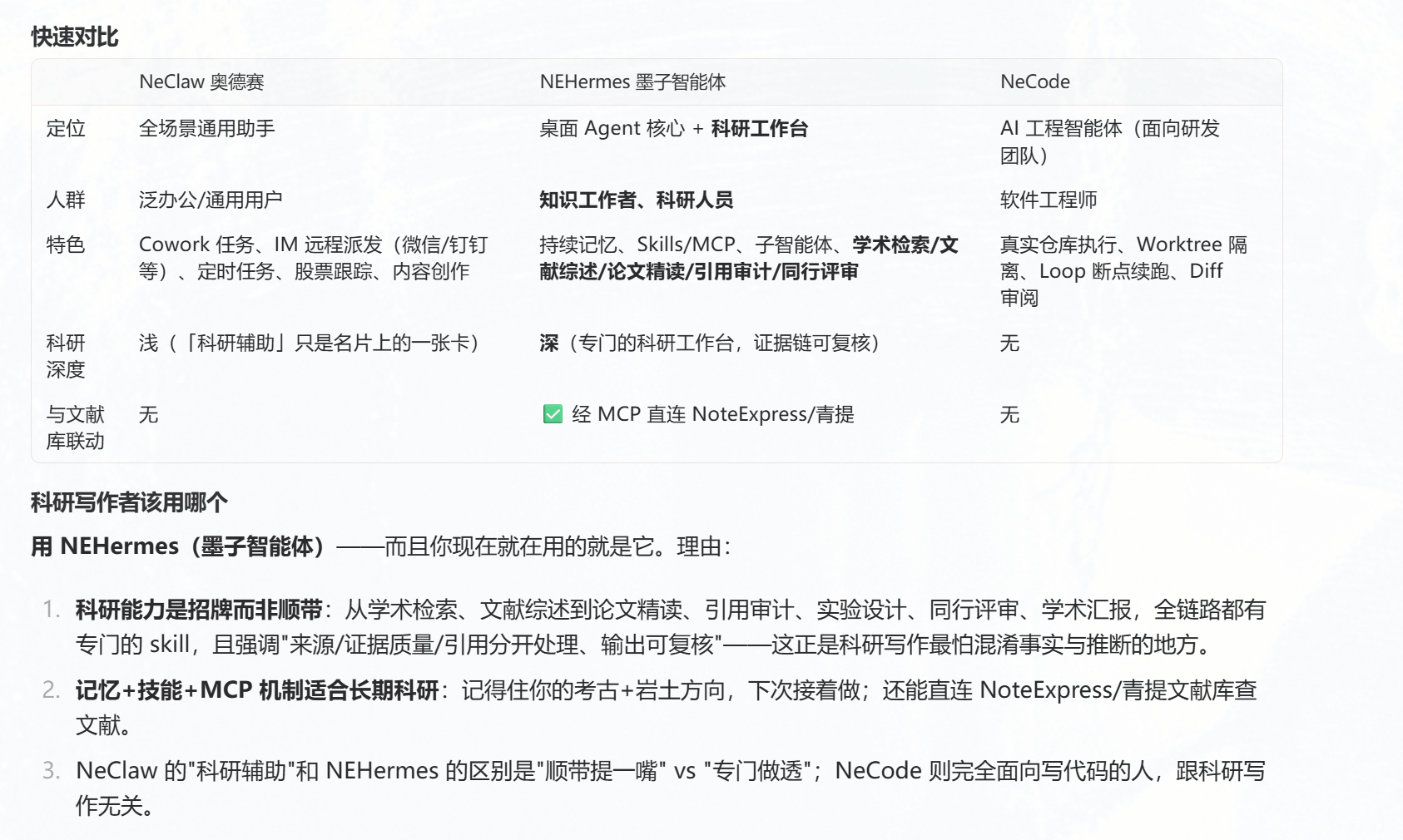Click the 泛办公/通用用户 cell

pyautogui.click(x=211, y=200)
